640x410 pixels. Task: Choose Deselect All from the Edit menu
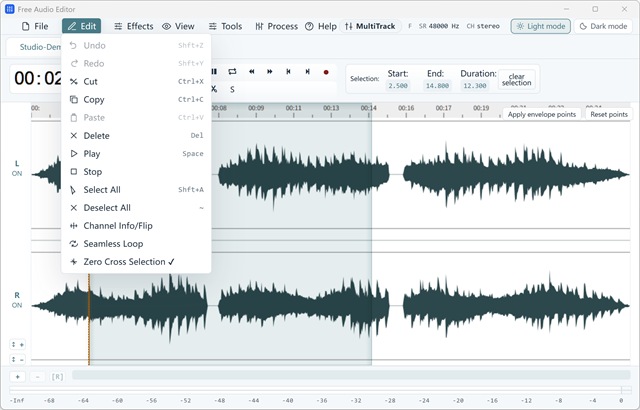tap(136, 208)
